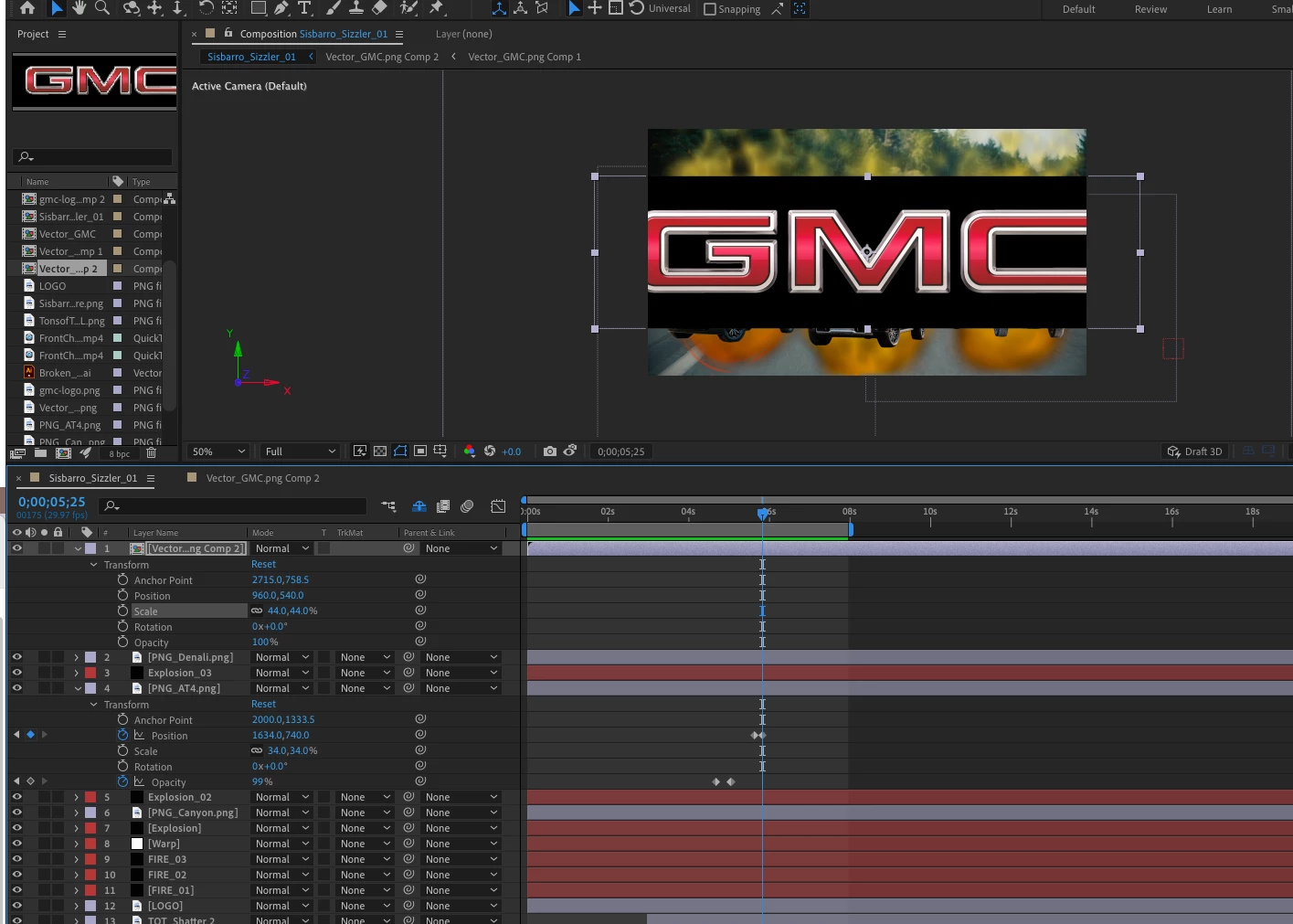Select the Selection arrow tool
The image size is (1293, 924).
(57, 8)
